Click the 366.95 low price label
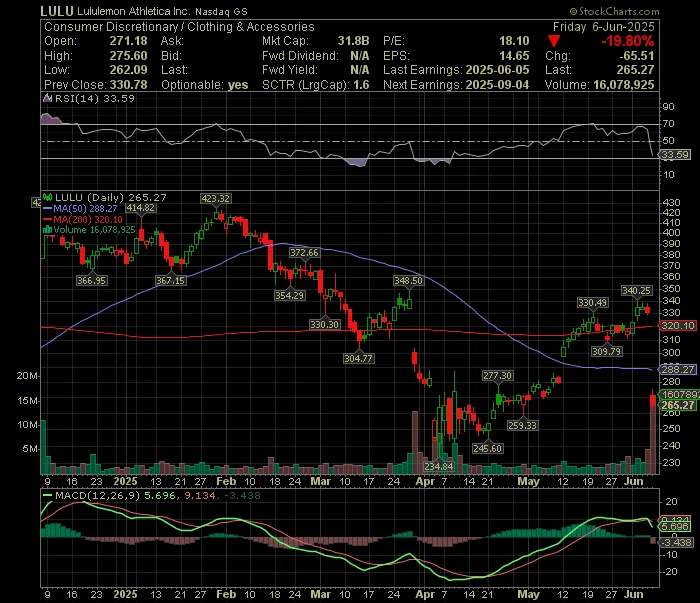Image resolution: width=700 pixels, height=603 pixels. [92, 281]
